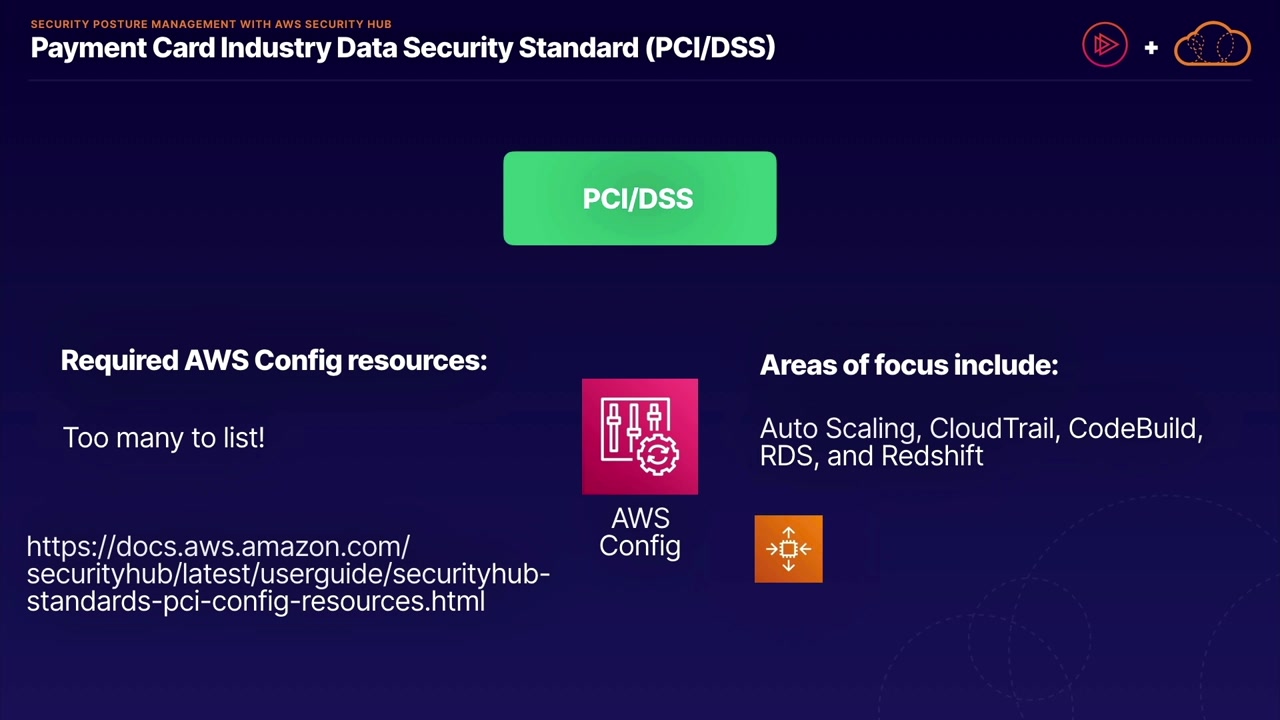Click the green PCI/DSS button
Viewport: 1280px width, 720px height.
[x=640, y=198]
